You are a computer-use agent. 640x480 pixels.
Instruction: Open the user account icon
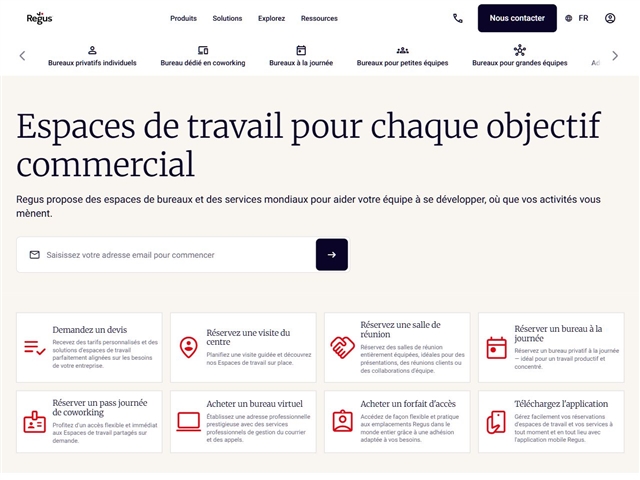610,18
